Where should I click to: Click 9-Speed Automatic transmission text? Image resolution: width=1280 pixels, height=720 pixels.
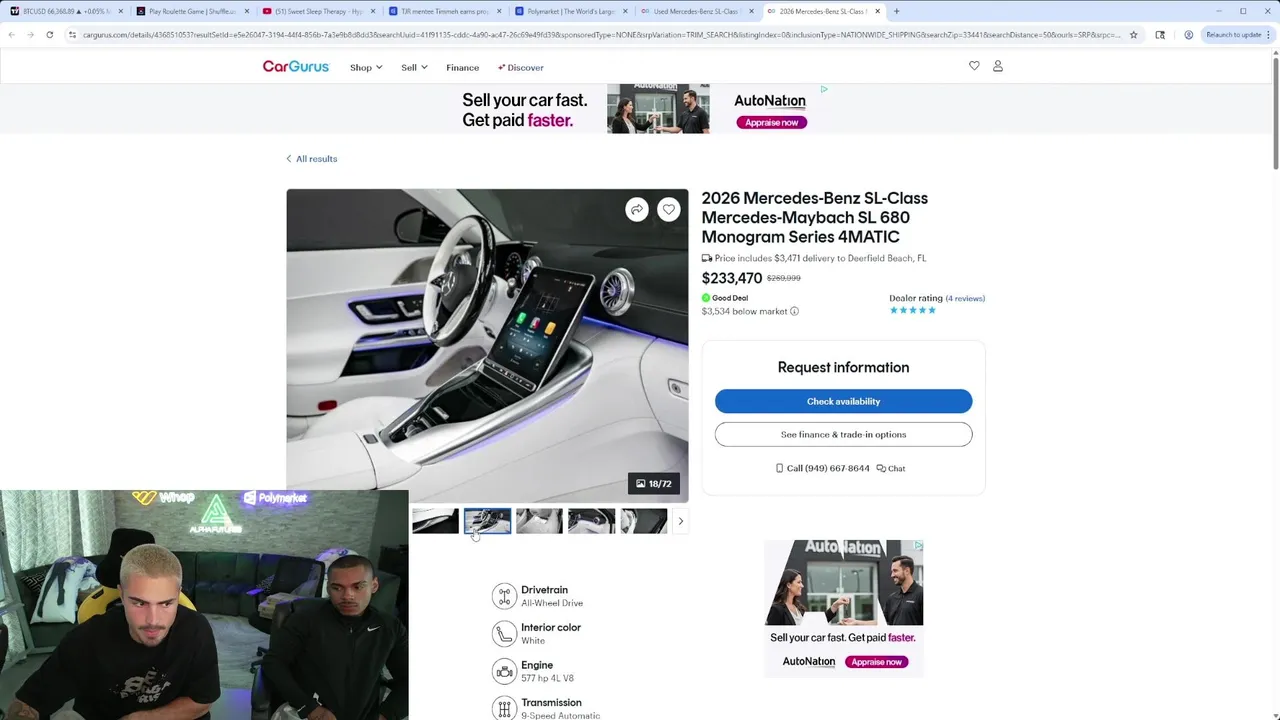point(560,715)
